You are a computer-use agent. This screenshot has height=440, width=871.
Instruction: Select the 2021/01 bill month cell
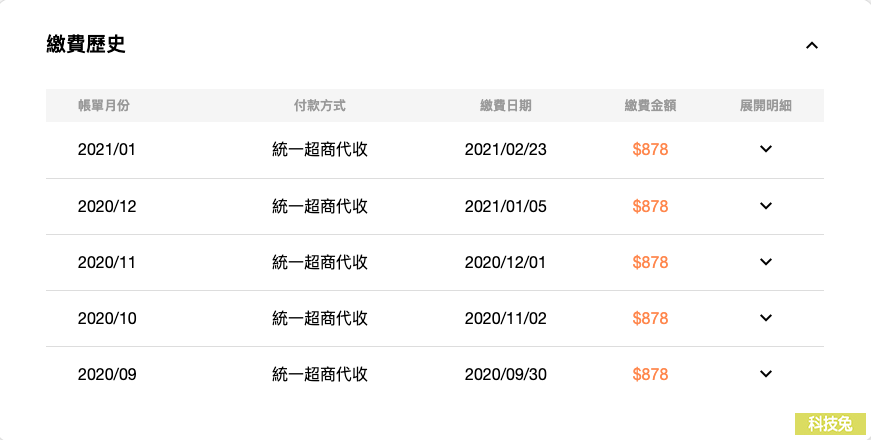coord(107,149)
